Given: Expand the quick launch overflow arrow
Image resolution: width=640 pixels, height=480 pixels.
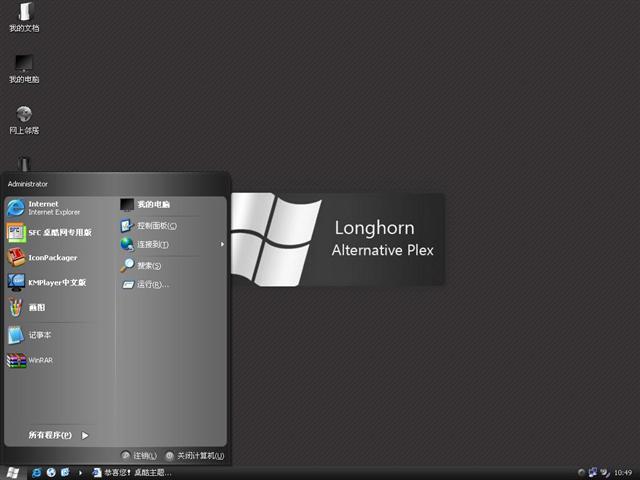Looking at the screenshot, I should click(80, 473).
